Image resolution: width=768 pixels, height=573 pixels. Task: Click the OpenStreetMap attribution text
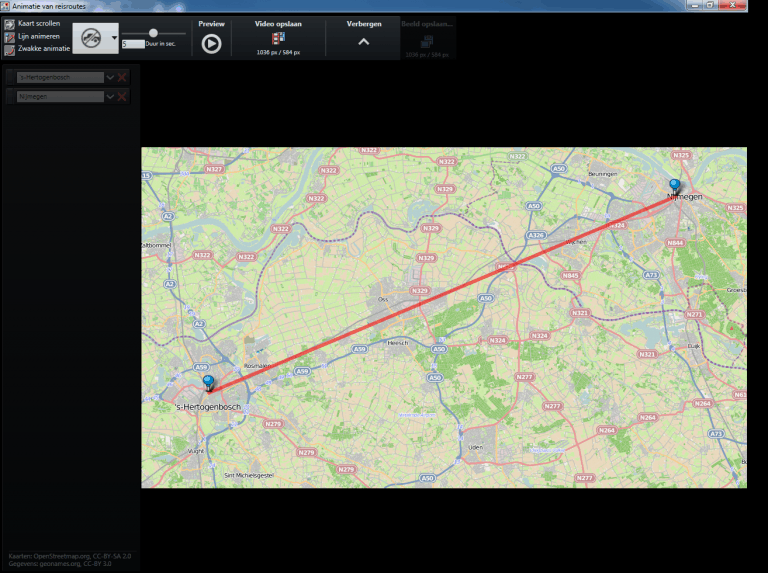(x=70, y=556)
